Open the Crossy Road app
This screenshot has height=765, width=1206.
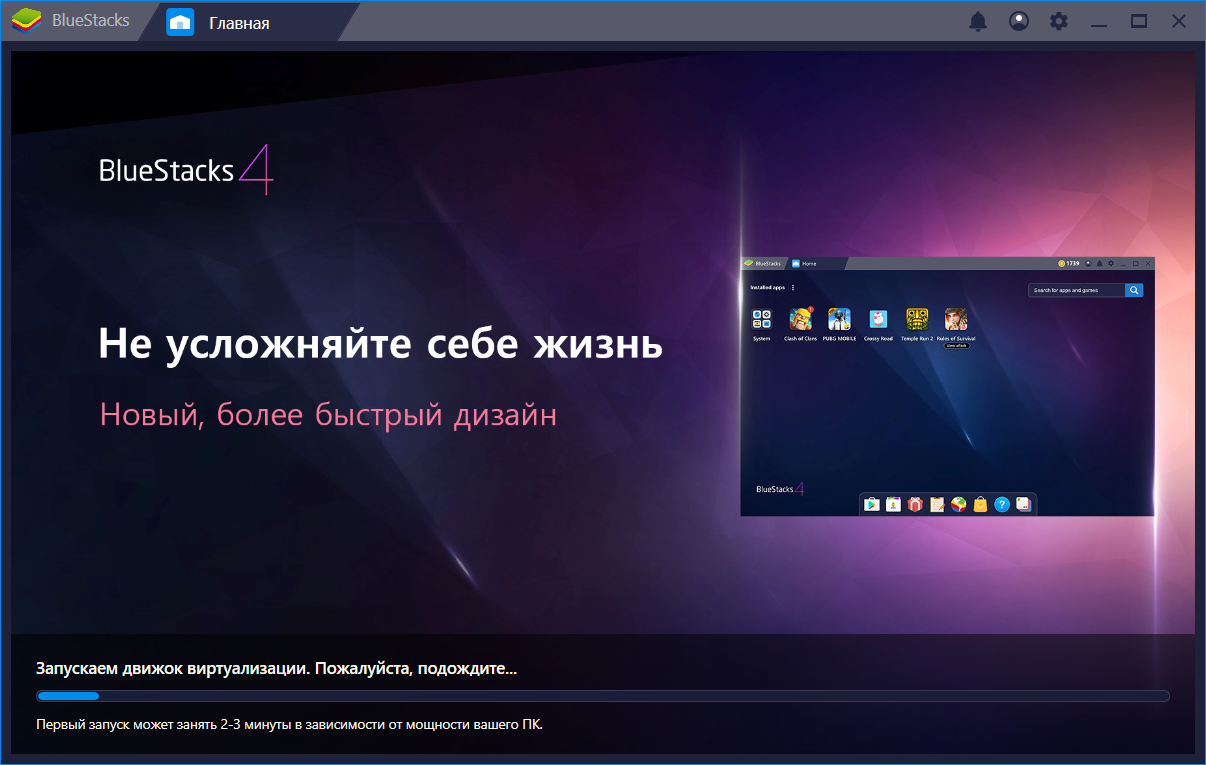[879, 321]
